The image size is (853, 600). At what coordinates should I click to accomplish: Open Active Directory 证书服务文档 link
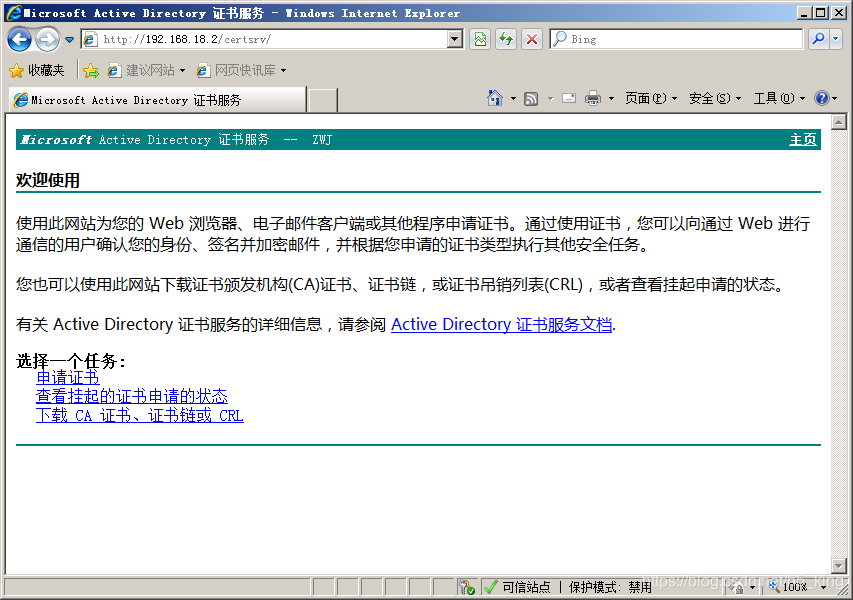(x=502, y=324)
